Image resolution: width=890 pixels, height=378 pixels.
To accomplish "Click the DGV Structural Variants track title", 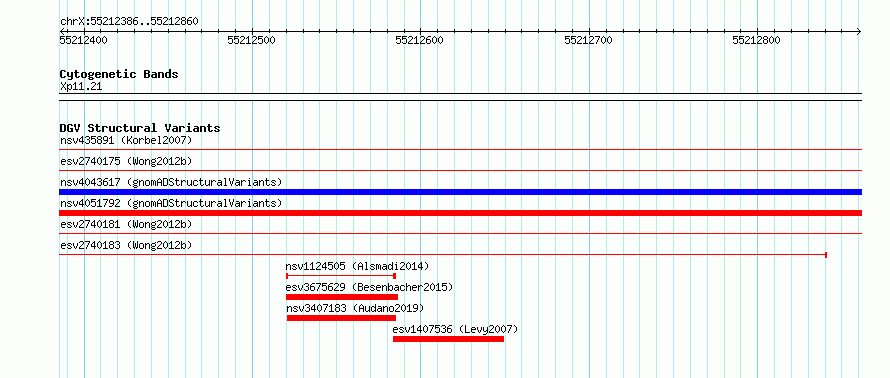I will point(140,128).
